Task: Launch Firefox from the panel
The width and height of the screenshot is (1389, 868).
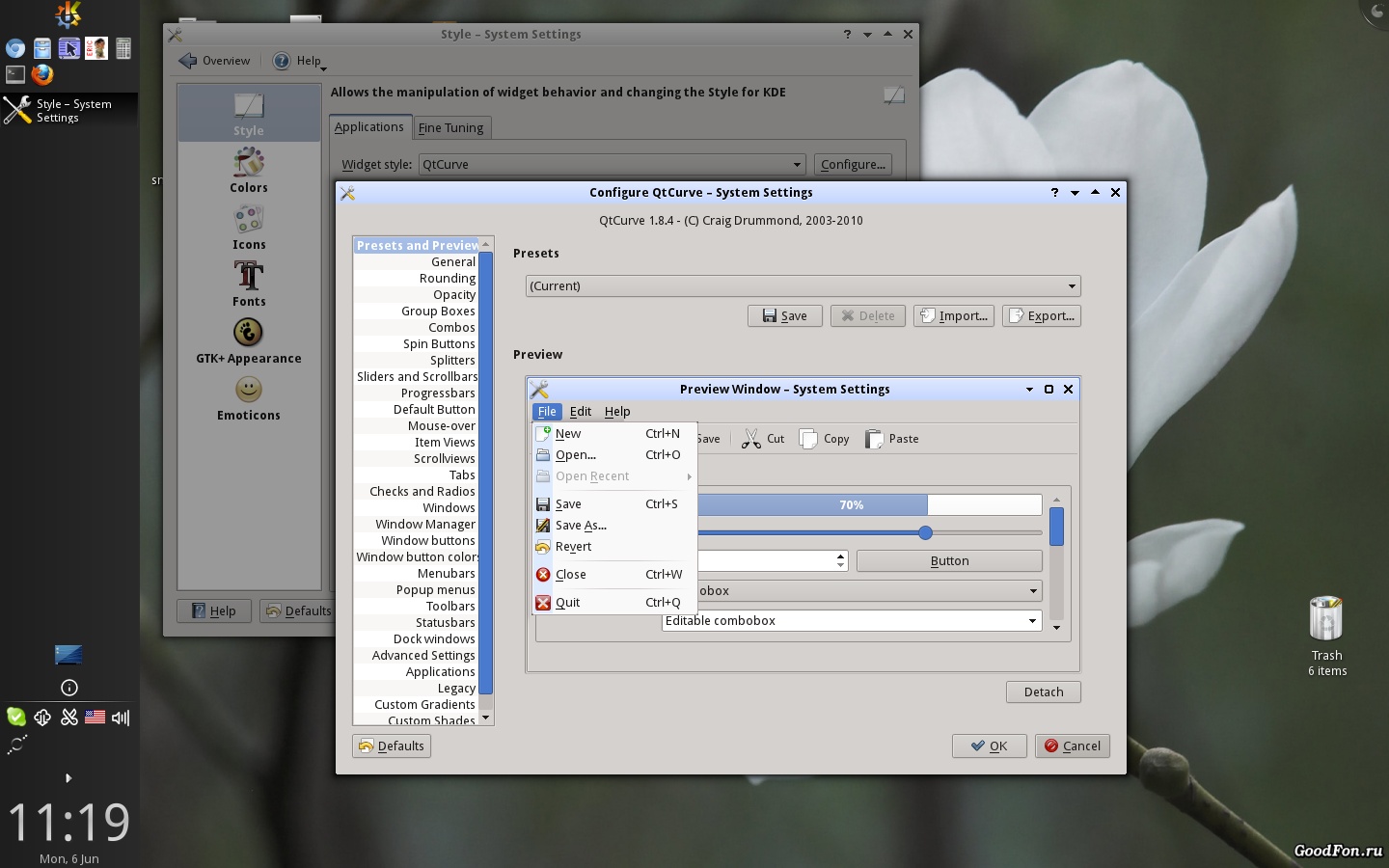Action: point(42,74)
